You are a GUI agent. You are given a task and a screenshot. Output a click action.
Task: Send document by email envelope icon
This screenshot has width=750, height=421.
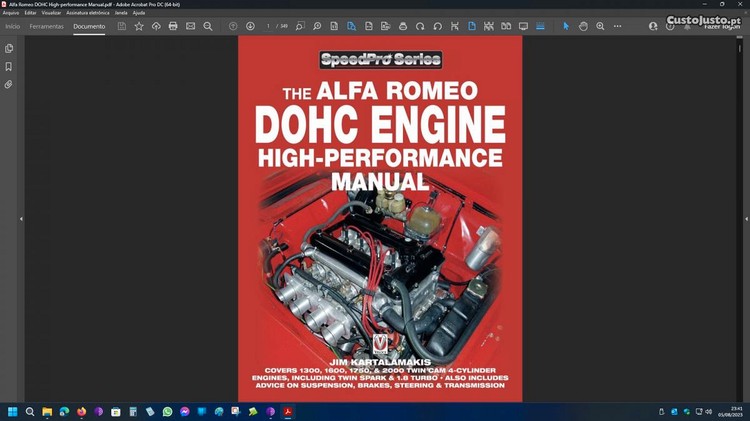click(x=190, y=26)
